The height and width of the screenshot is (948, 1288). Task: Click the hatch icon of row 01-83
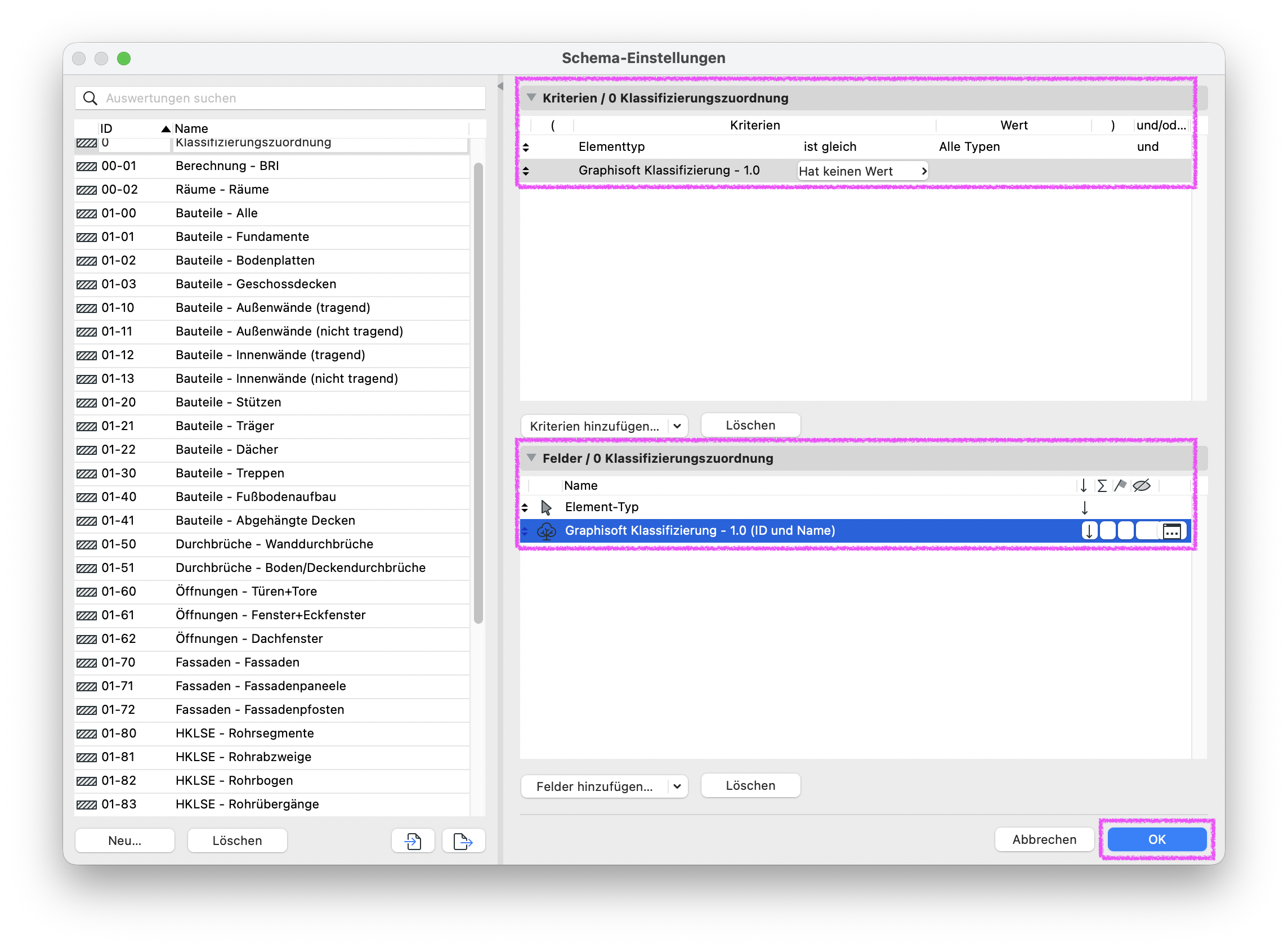click(x=87, y=805)
